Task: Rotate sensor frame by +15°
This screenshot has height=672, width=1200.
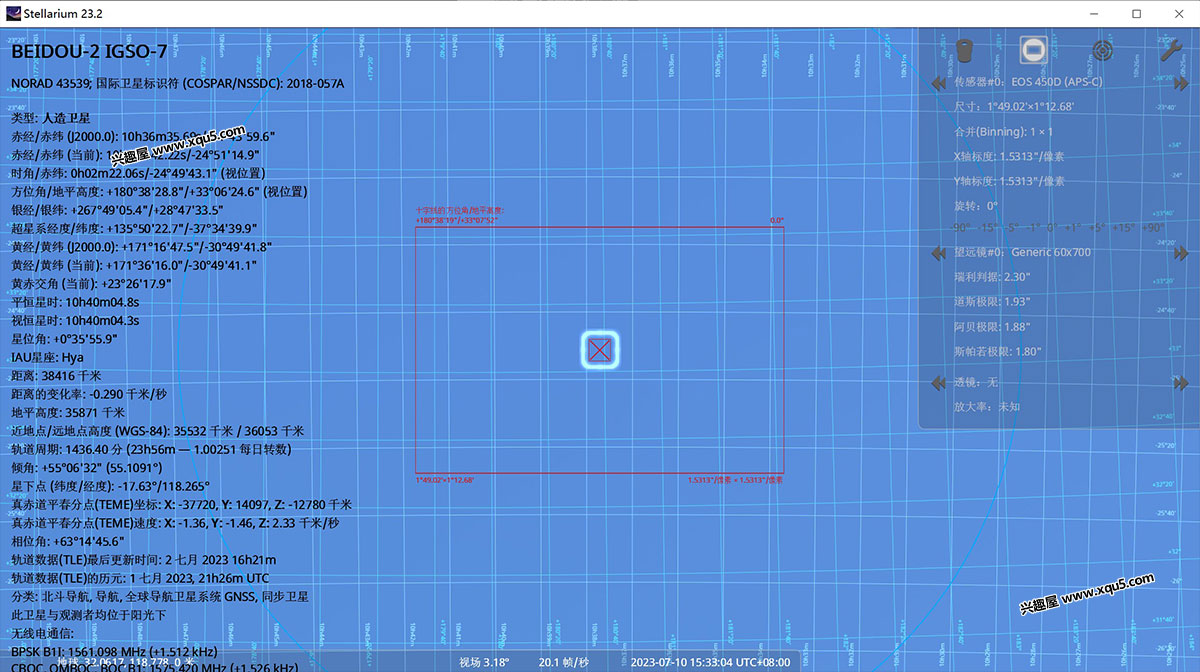Action: tap(1124, 228)
